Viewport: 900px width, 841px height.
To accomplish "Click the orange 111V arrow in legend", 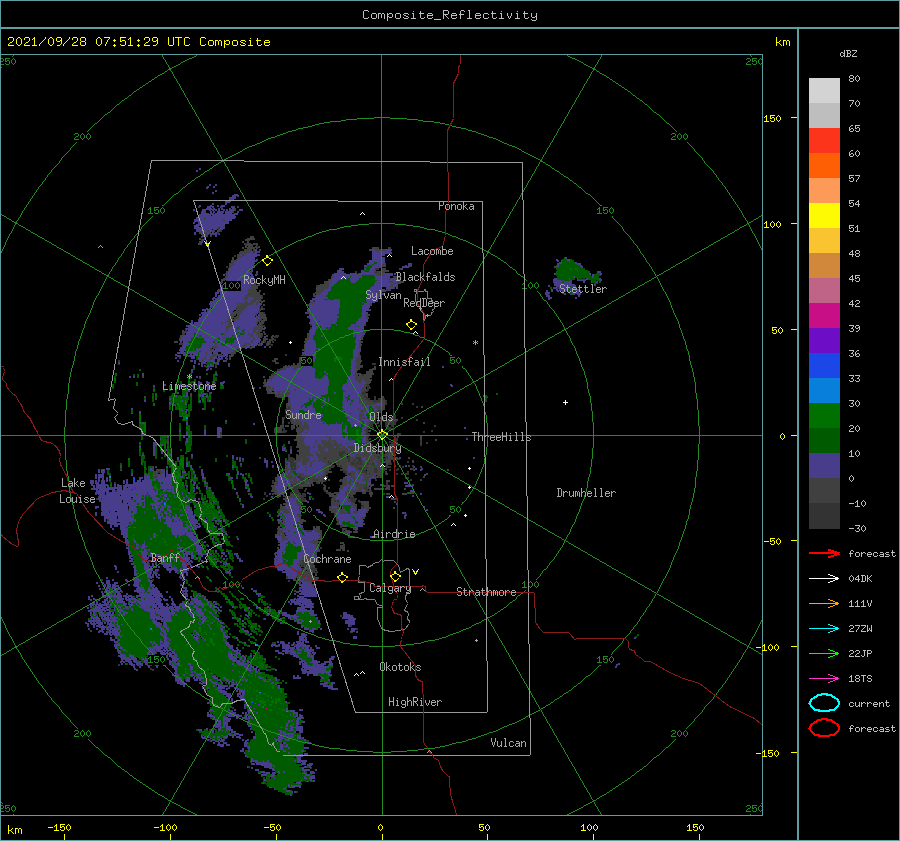I will (824, 603).
